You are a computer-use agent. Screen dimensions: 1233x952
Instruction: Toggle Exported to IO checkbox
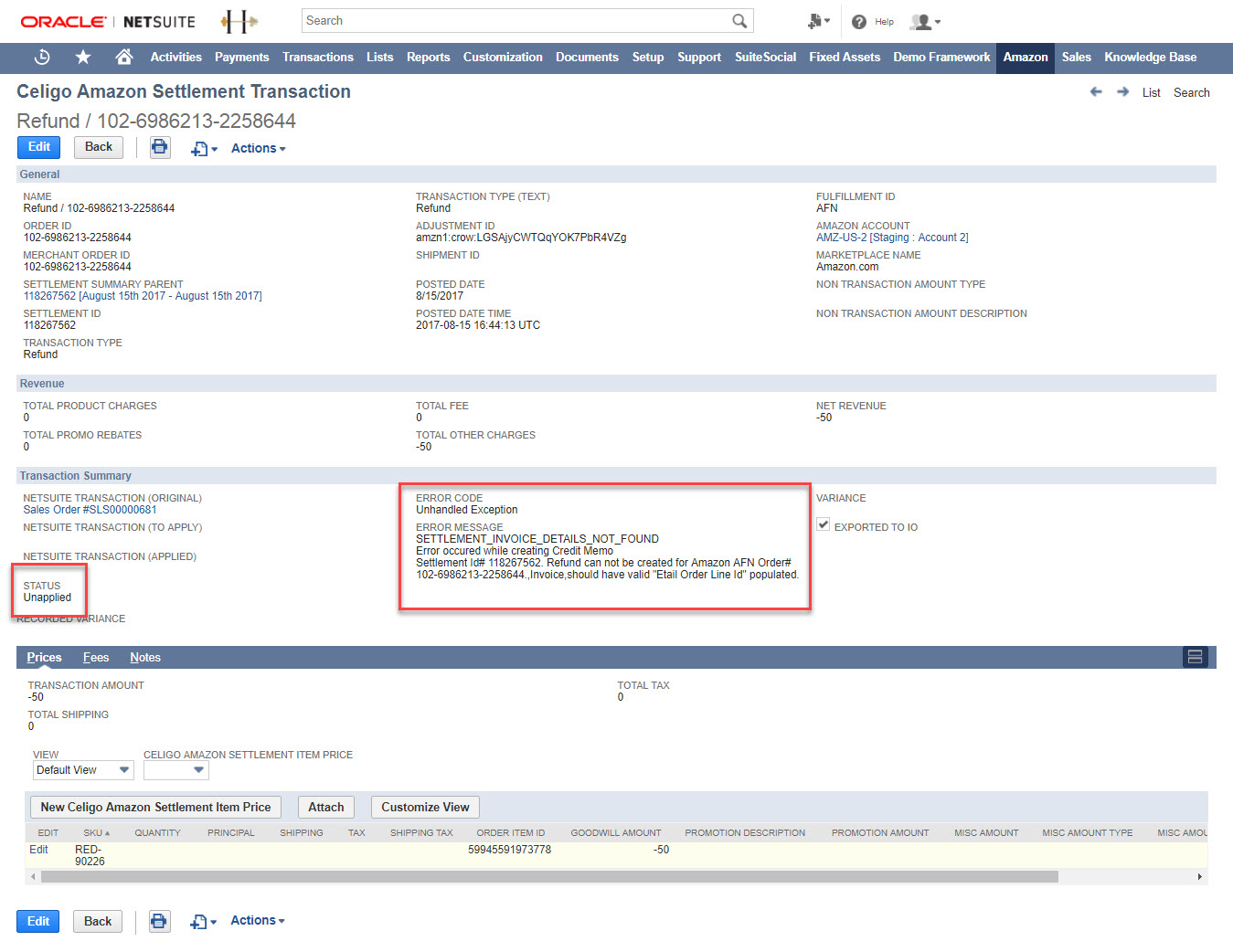824,524
